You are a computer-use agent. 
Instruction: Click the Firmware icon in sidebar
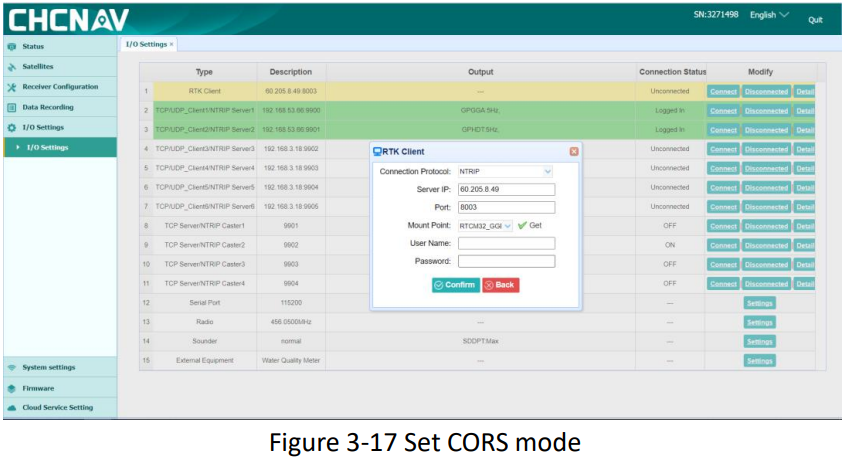tap(12, 388)
